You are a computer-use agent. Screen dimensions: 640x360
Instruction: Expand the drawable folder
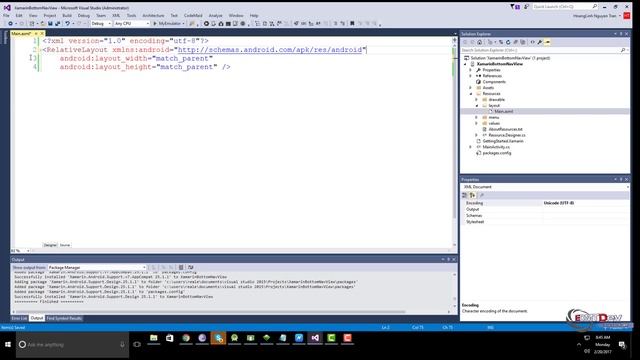[477, 100]
